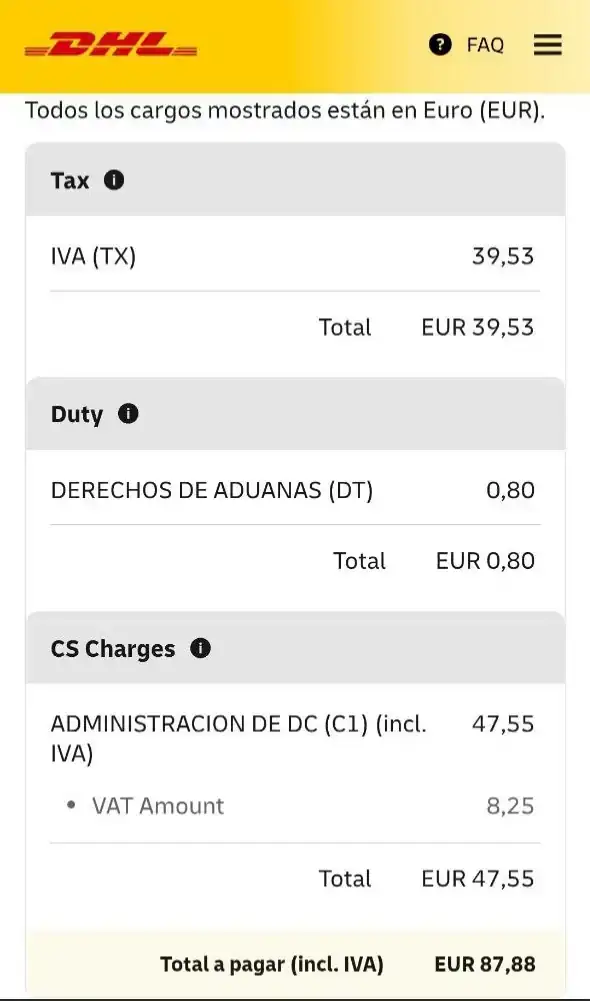
Task: Click Total a pagar (incl. IVA) label
Action: click(x=271, y=964)
